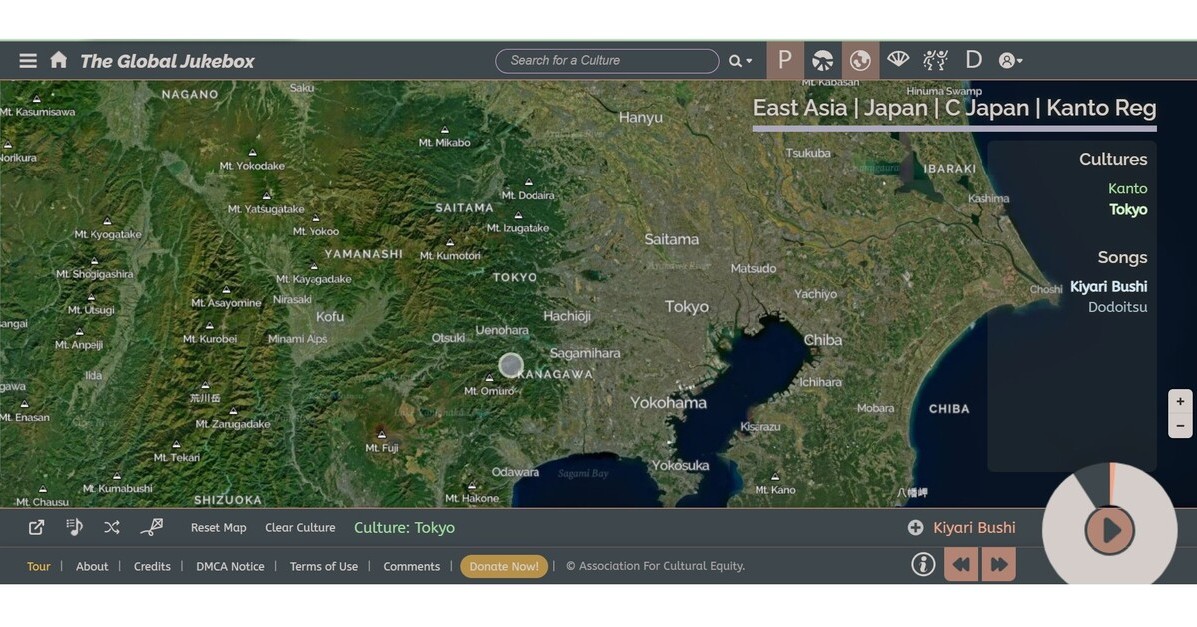Show song info with the i icon

point(923,565)
